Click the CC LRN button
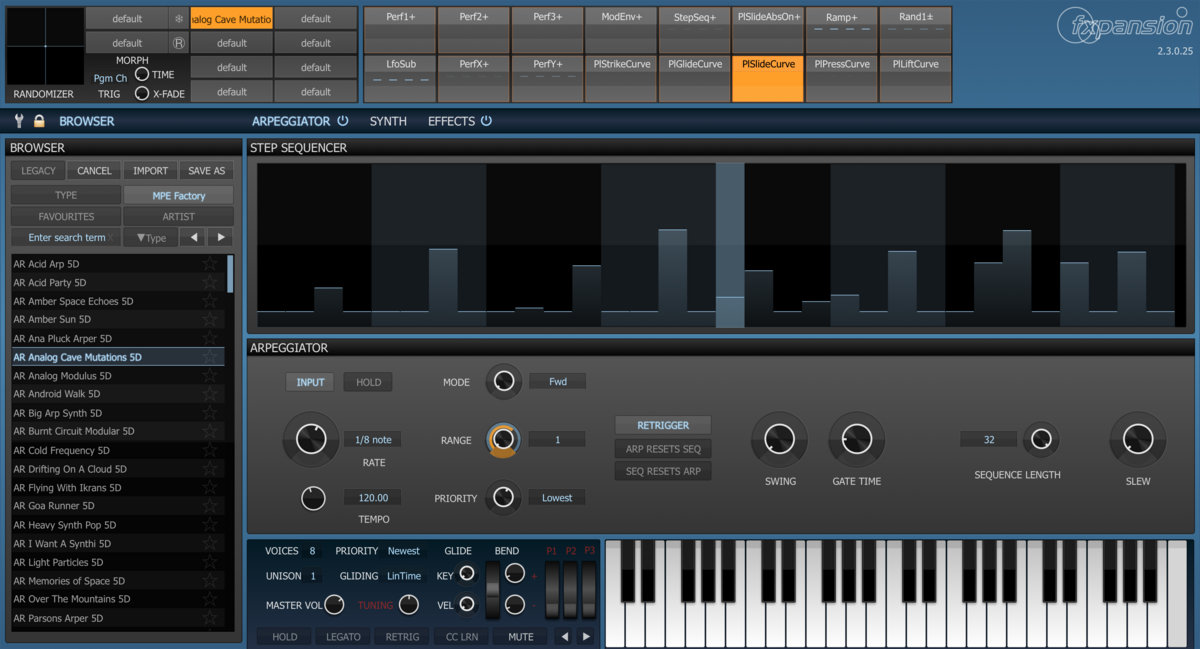Screen dimensions: 1200x649 (x=460, y=636)
